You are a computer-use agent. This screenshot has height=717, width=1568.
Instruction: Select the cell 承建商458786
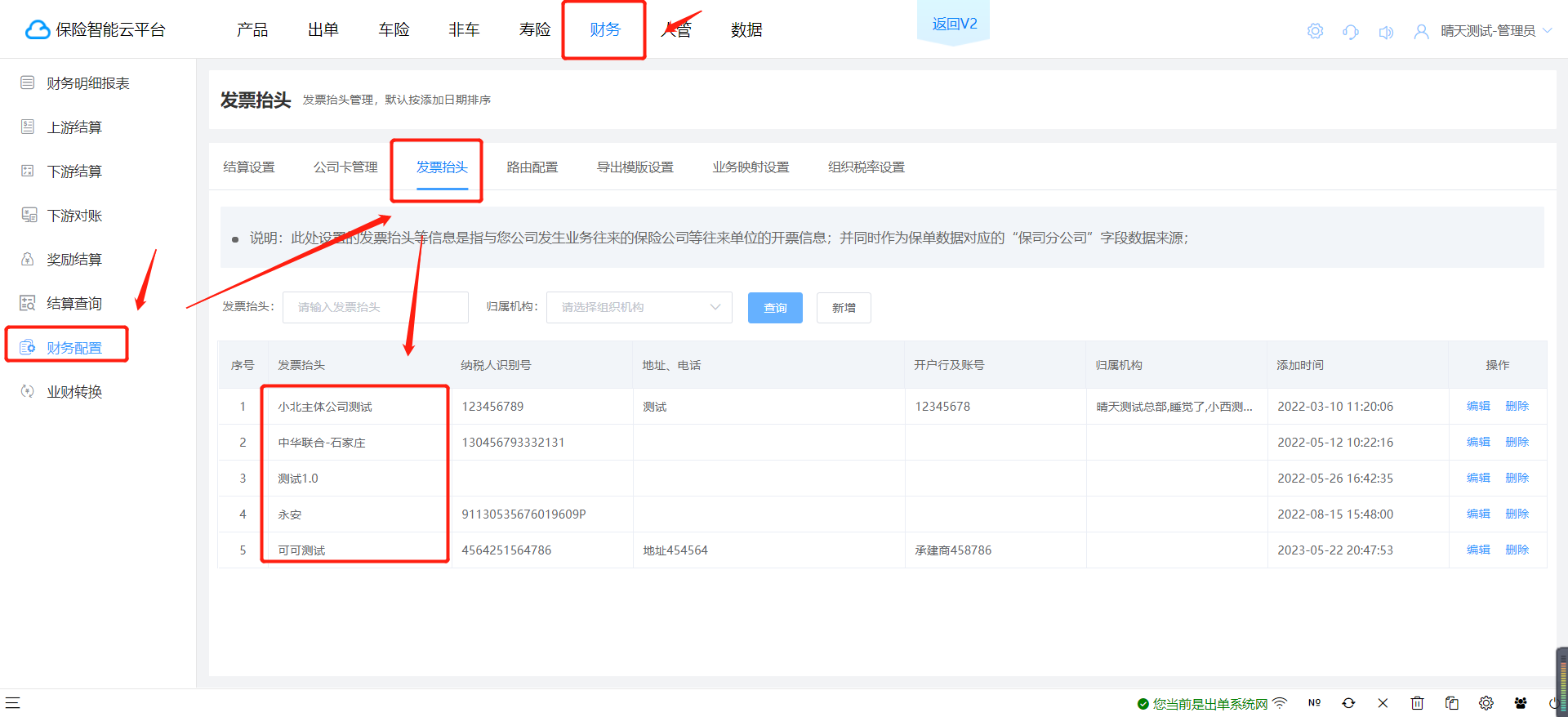[x=953, y=550]
